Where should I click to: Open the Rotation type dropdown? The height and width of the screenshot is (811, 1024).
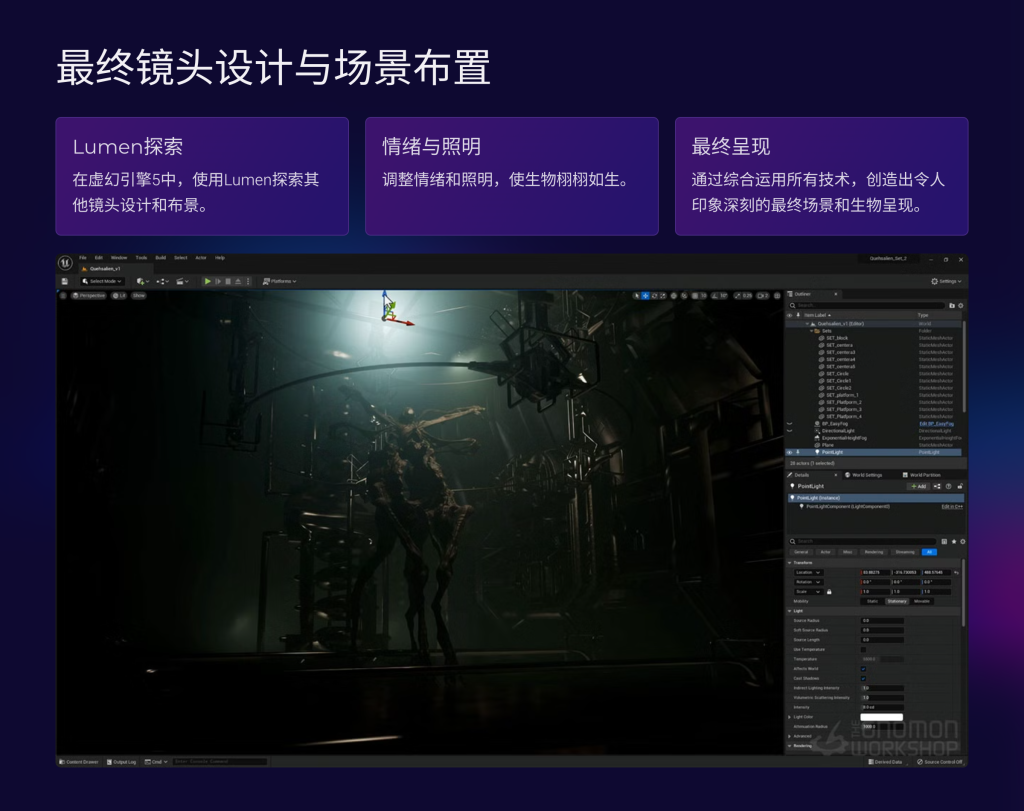point(808,582)
